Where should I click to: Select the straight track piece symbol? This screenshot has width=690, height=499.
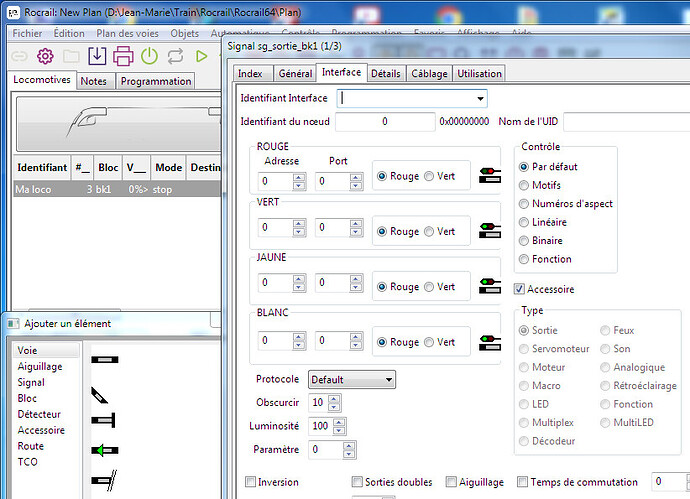104,358
